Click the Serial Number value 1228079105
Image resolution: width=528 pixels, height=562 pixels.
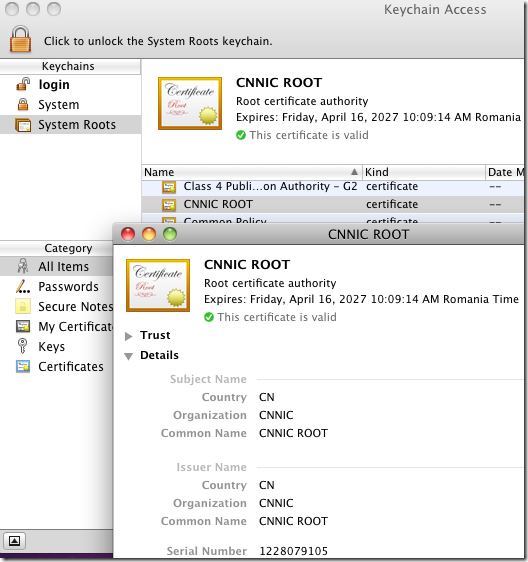(293, 551)
